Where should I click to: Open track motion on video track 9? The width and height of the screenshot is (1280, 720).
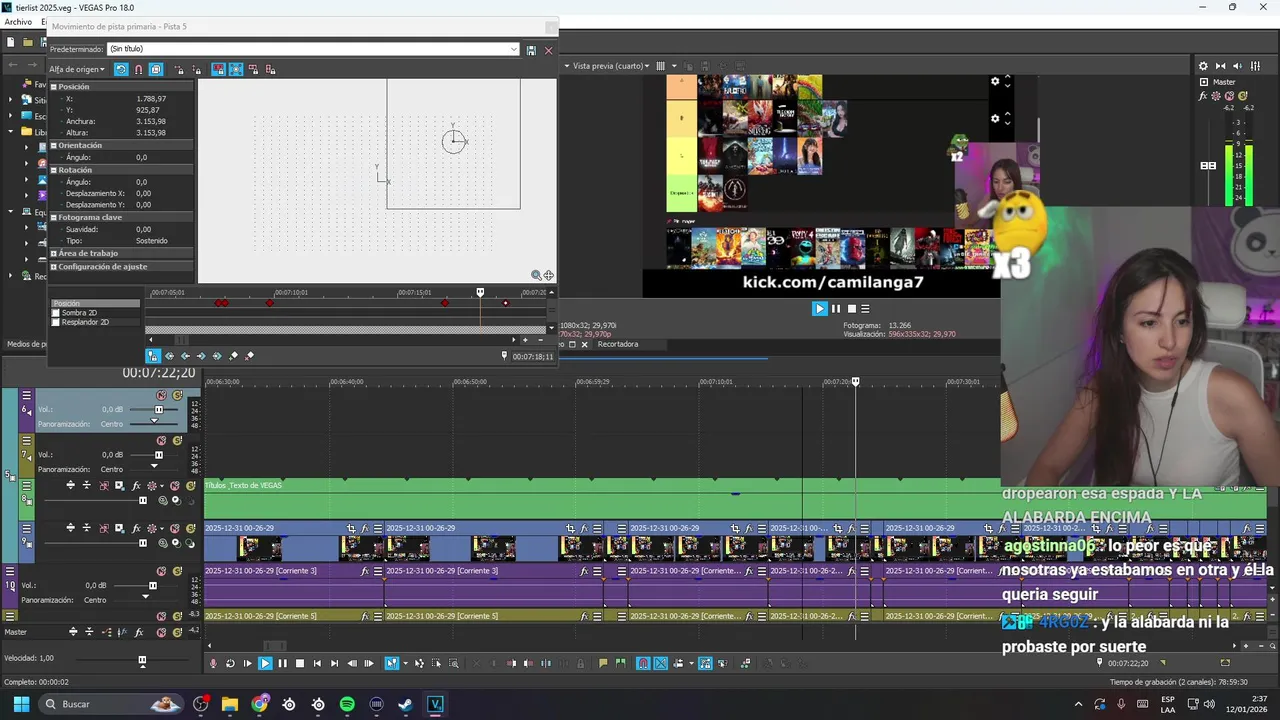click(x=119, y=528)
